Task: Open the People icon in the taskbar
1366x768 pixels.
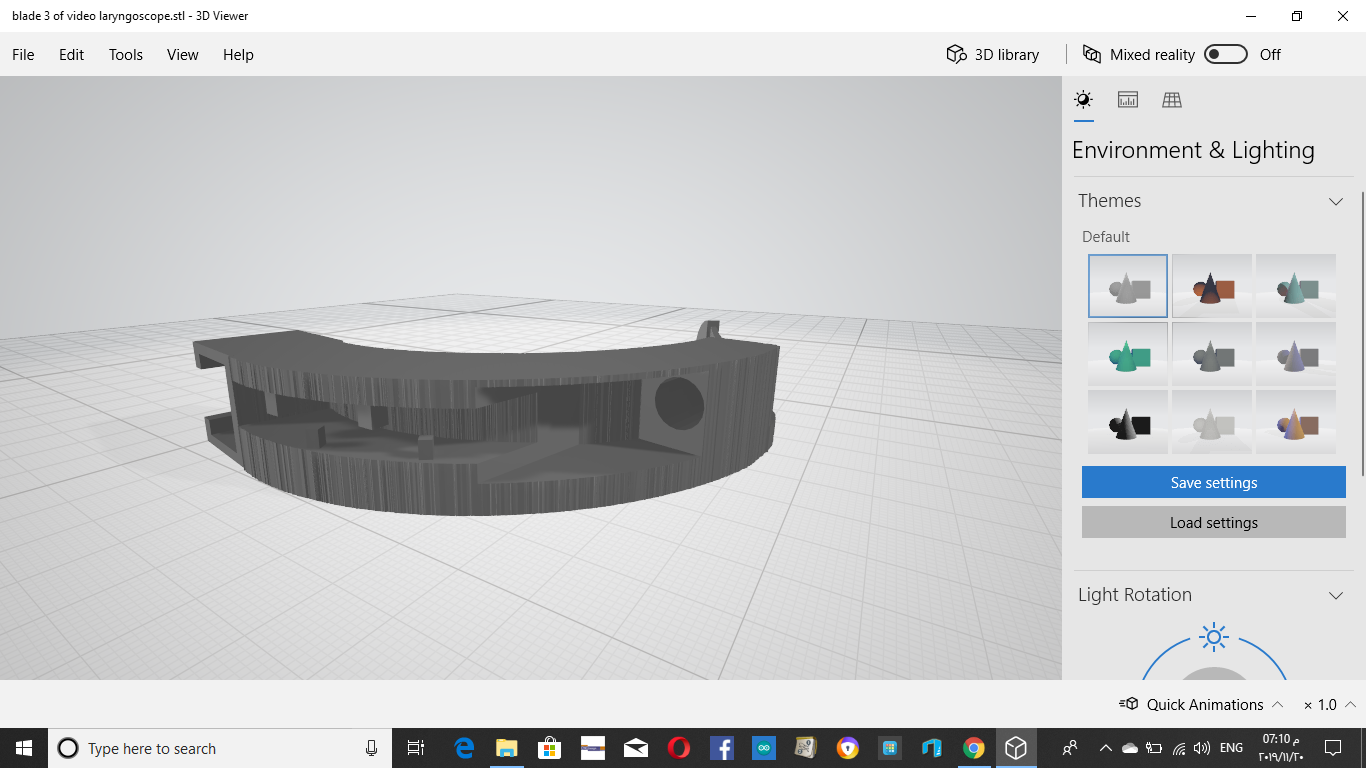Action: point(1070,748)
